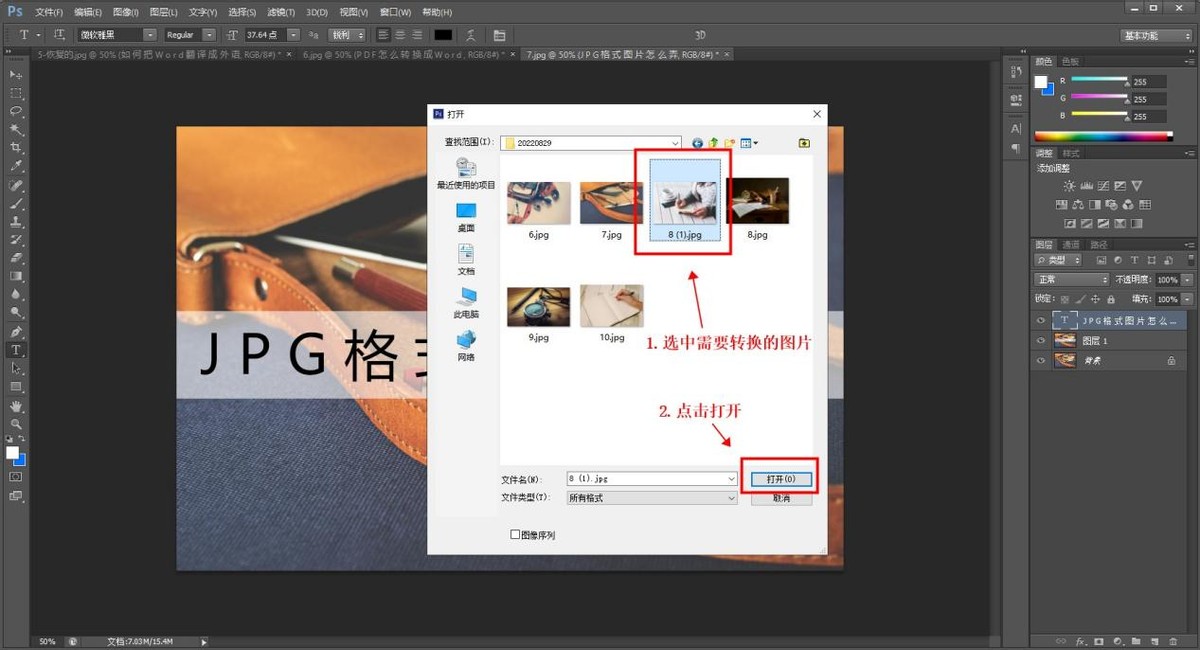This screenshot has height=650, width=1200.
Task: Open the layer blend mode dropdown
Action: pos(1070,279)
